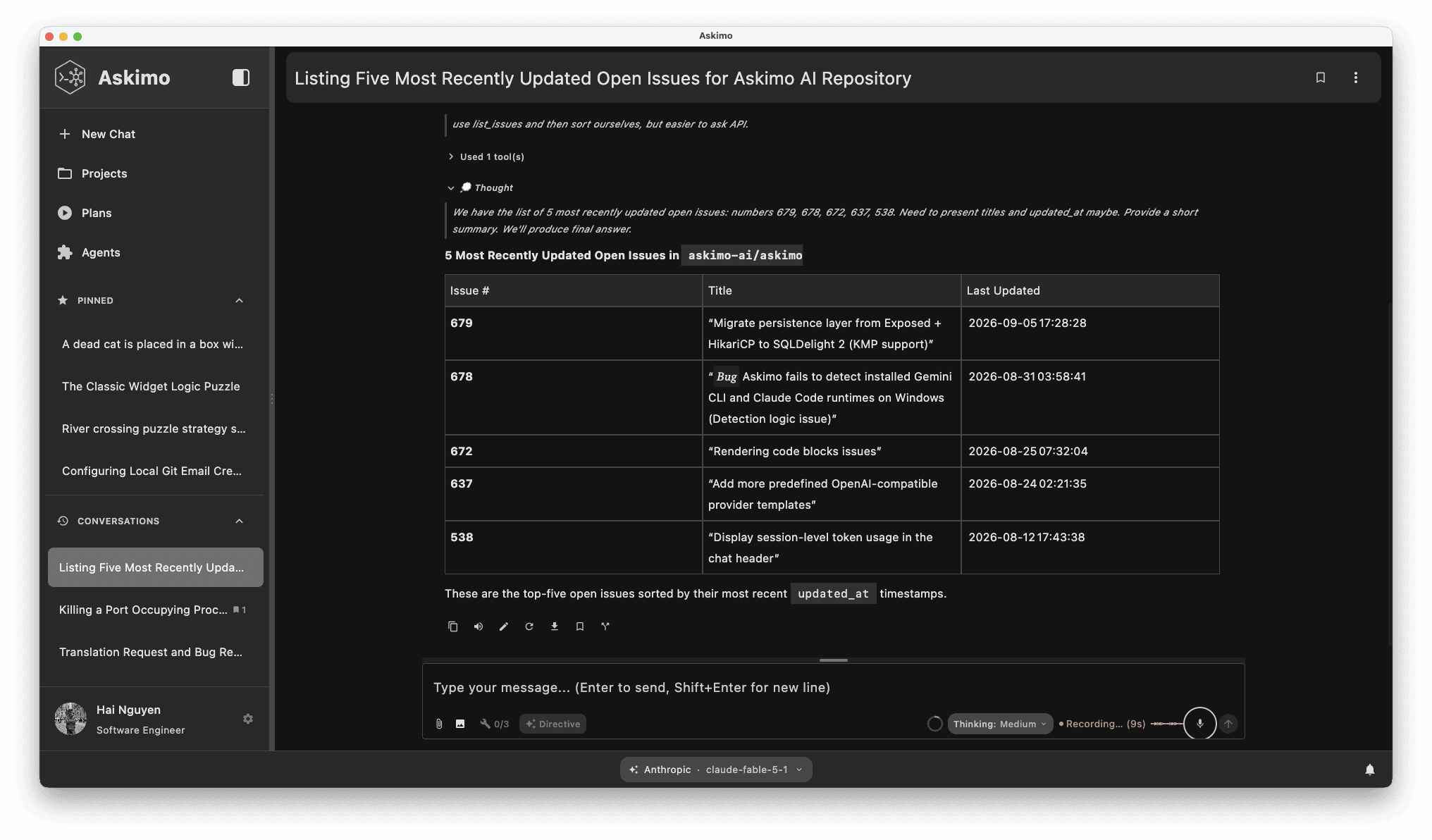This screenshot has height=840, width=1432.
Task: Send message with arrow button
Action: tap(1228, 724)
